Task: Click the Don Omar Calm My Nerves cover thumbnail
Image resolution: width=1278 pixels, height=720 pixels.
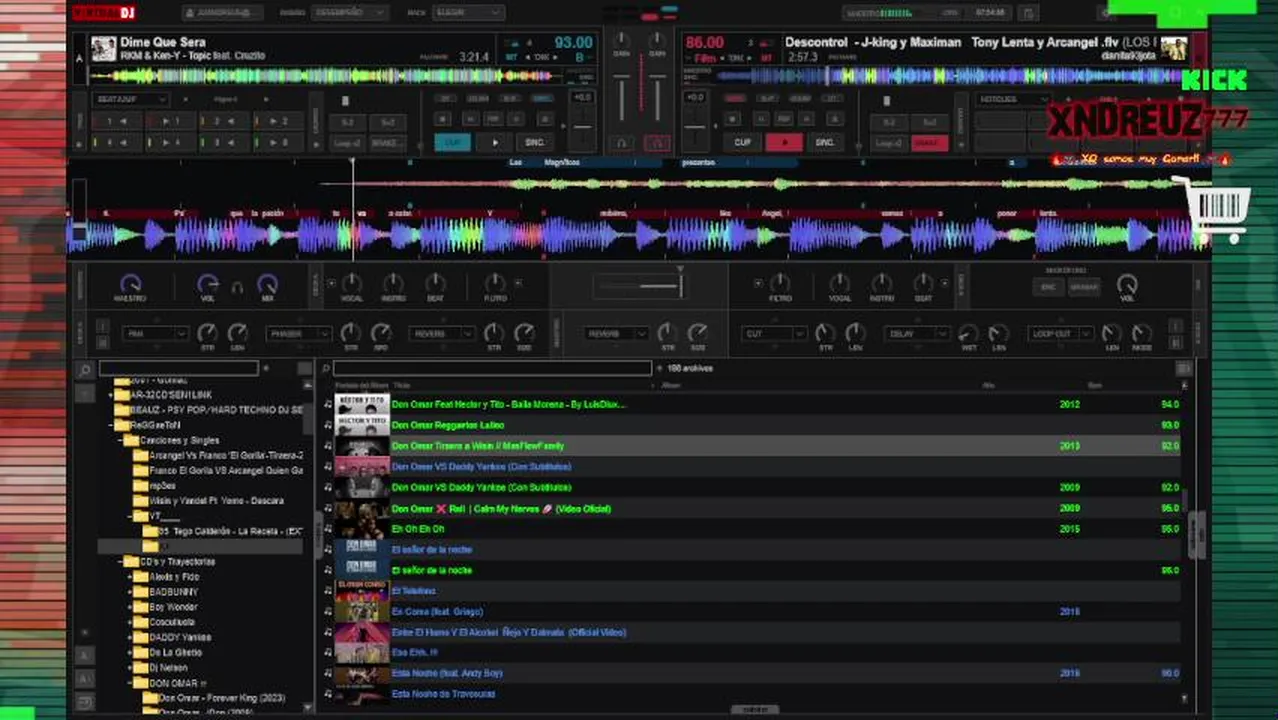Action: (x=362, y=508)
